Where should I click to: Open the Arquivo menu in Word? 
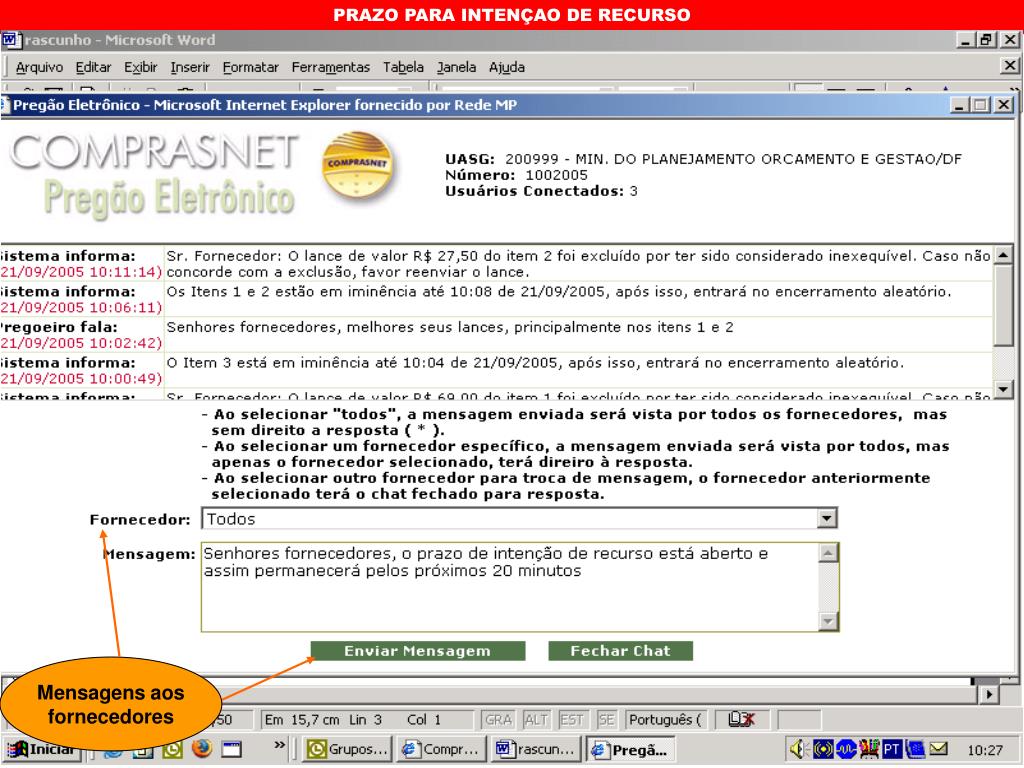[39, 67]
